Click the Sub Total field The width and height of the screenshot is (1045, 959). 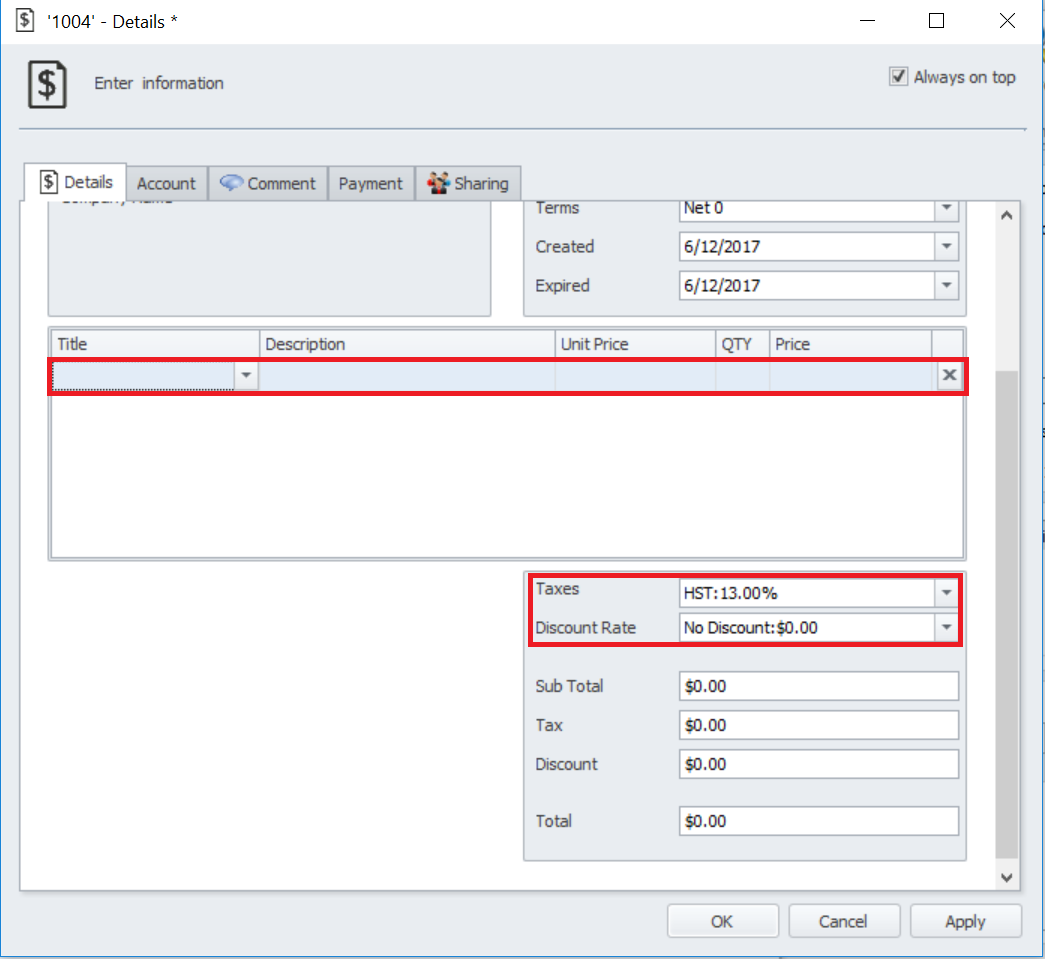(x=817, y=686)
